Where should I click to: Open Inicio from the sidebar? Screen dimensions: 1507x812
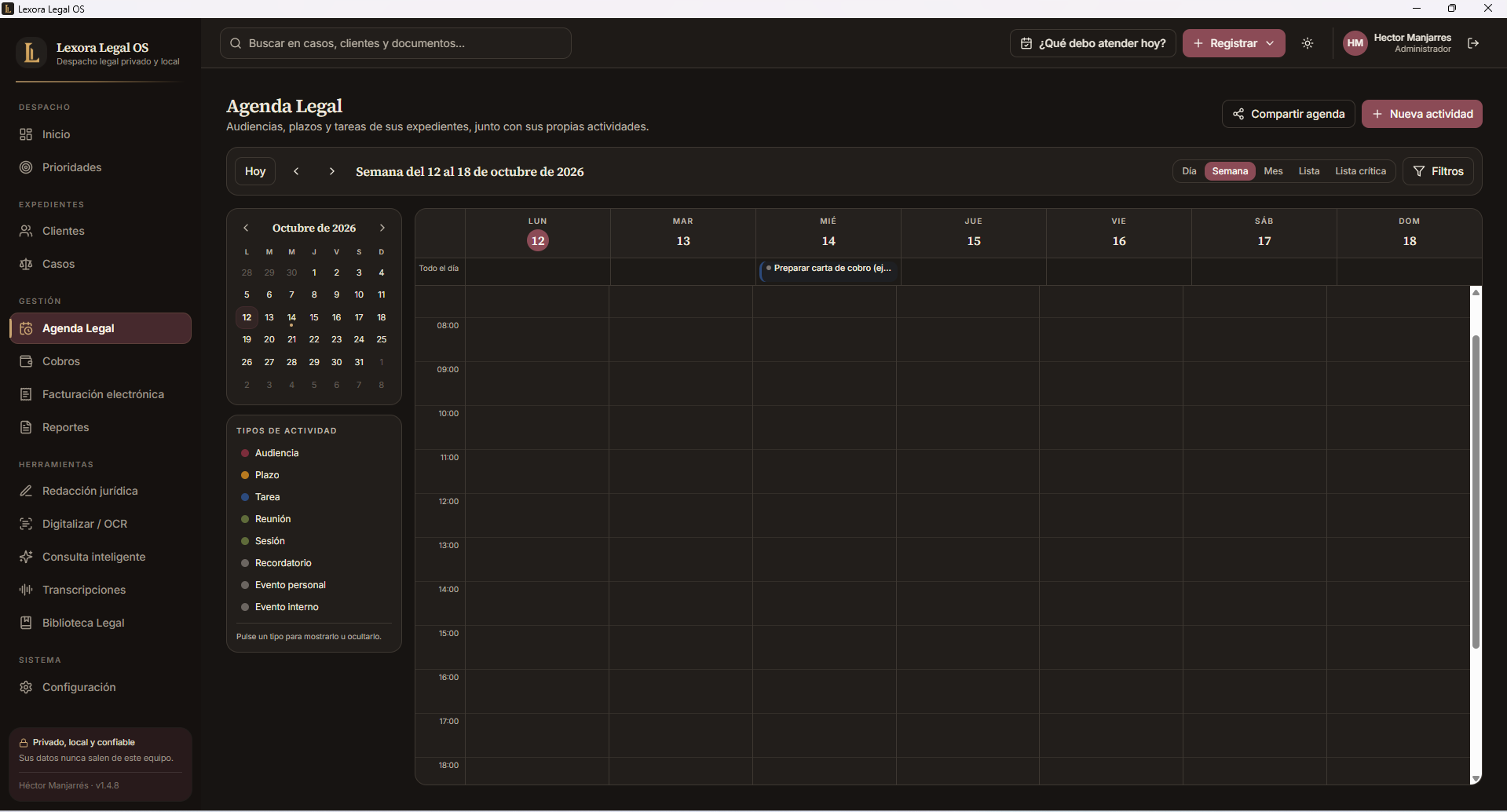click(x=100, y=134)
